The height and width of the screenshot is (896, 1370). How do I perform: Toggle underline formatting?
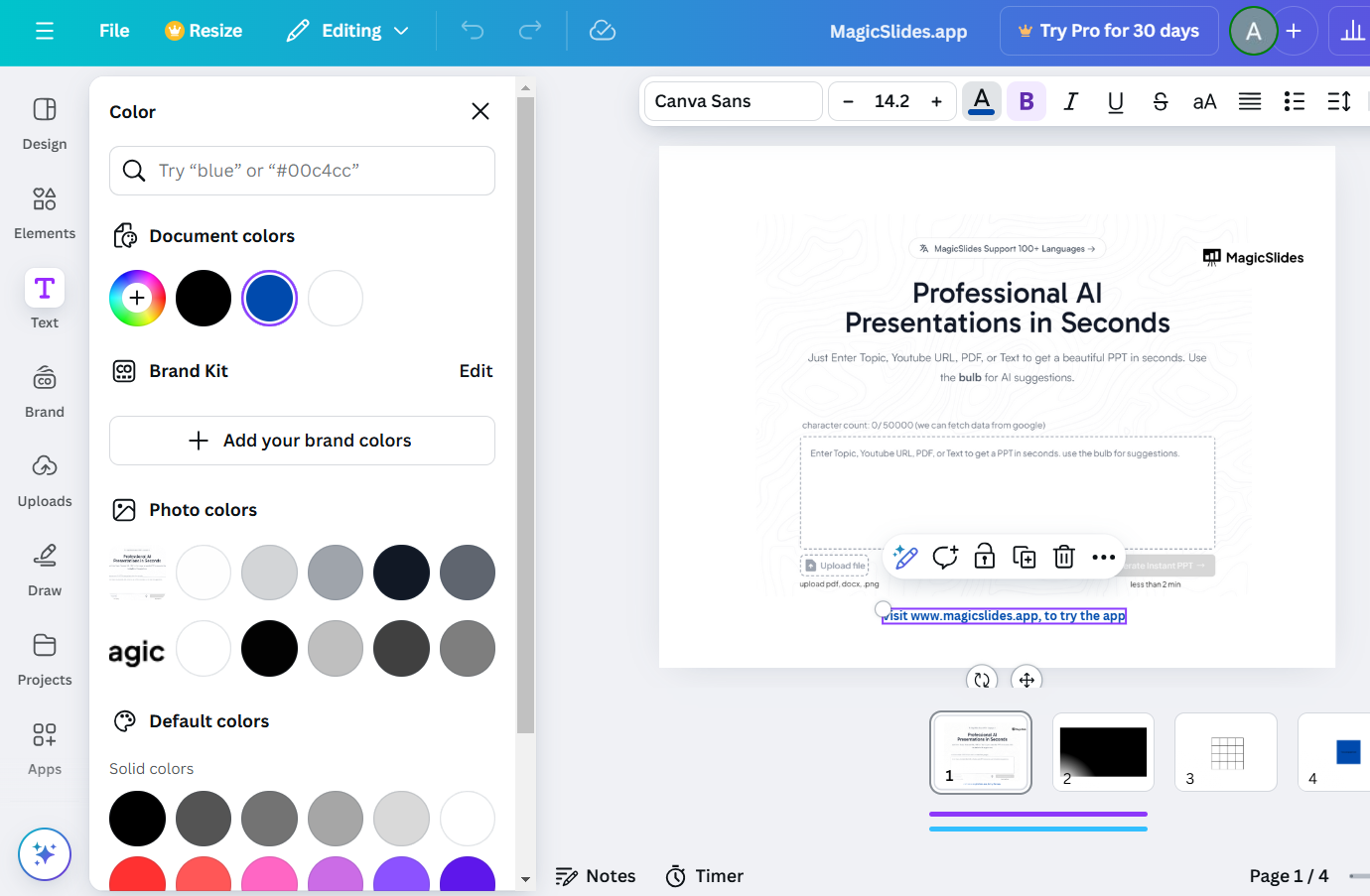(1116, 101)
